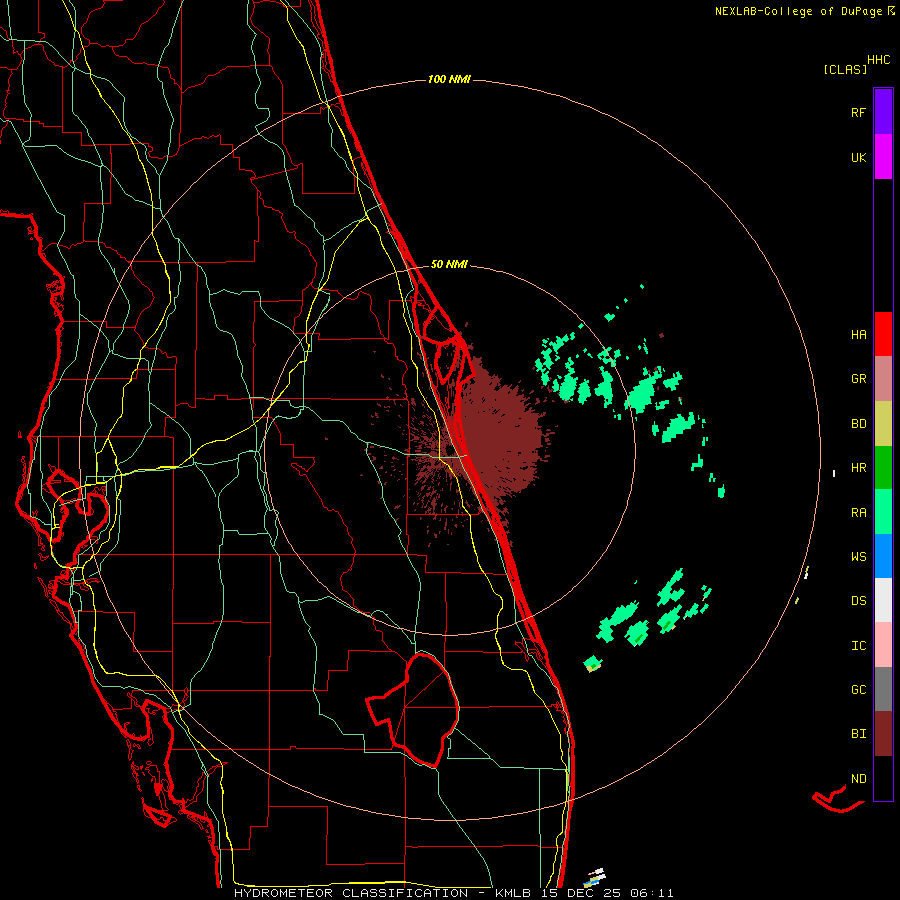This screenshot has height=900, width=900.
Task: Click the 'GC' legend label
Action: (858, 690)
